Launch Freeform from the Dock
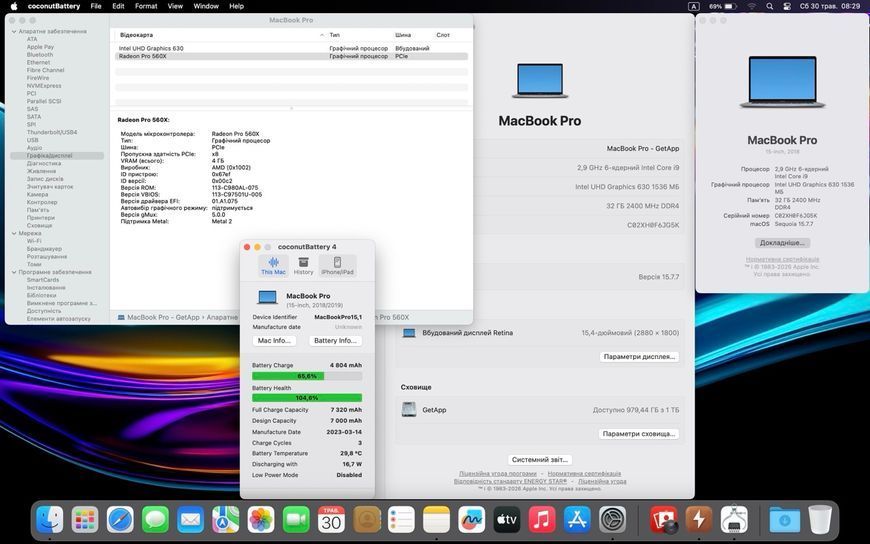 coord(472,520)
